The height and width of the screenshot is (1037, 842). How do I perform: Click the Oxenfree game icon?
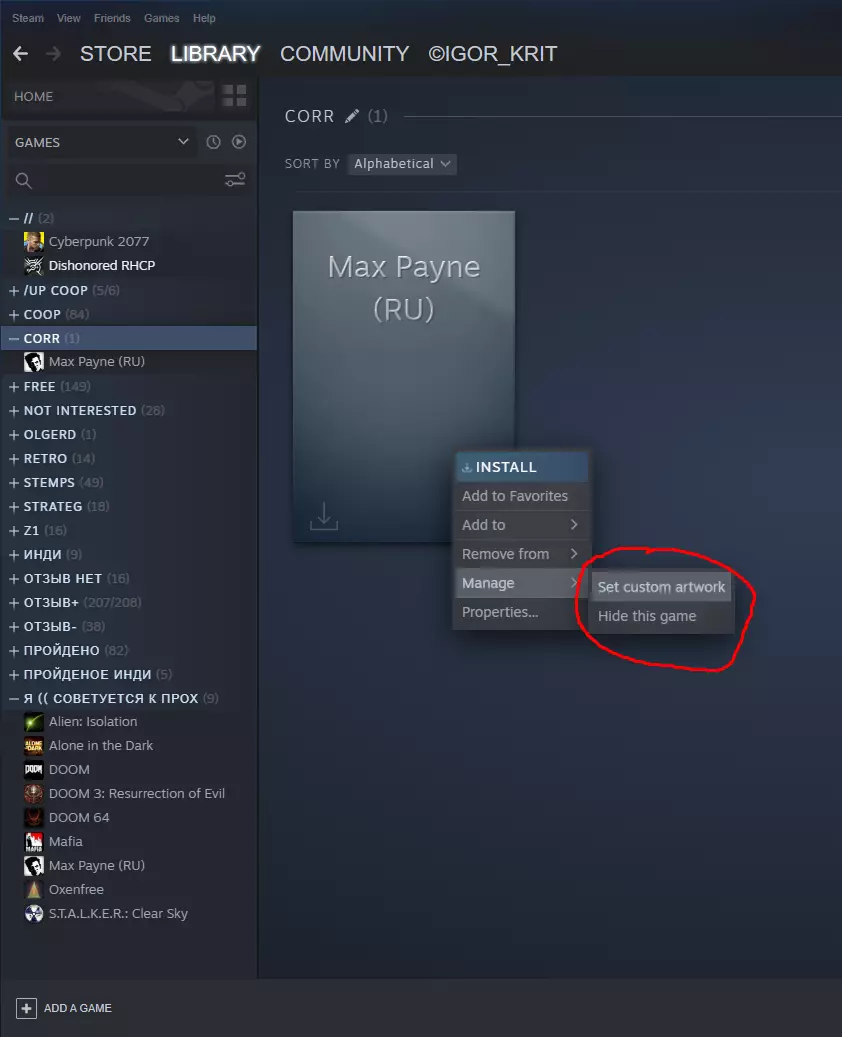34,890
